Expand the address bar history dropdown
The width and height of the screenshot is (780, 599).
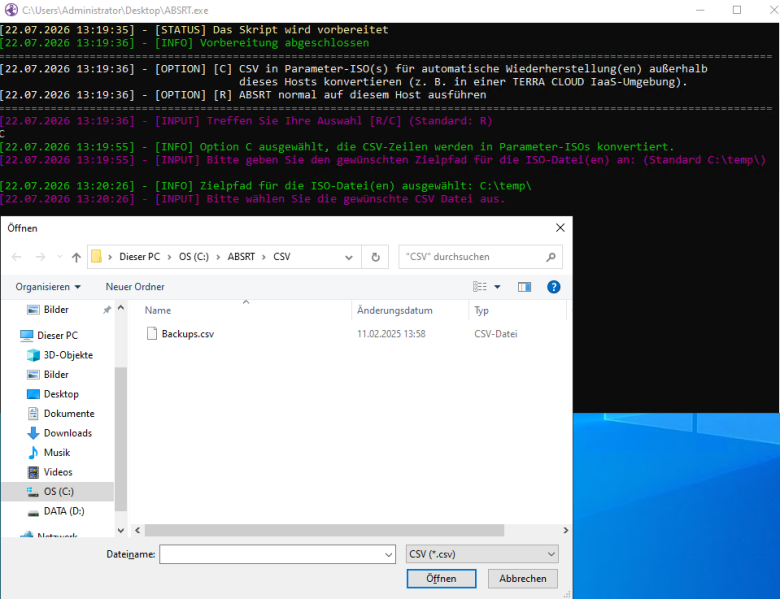tap(349, 257)
